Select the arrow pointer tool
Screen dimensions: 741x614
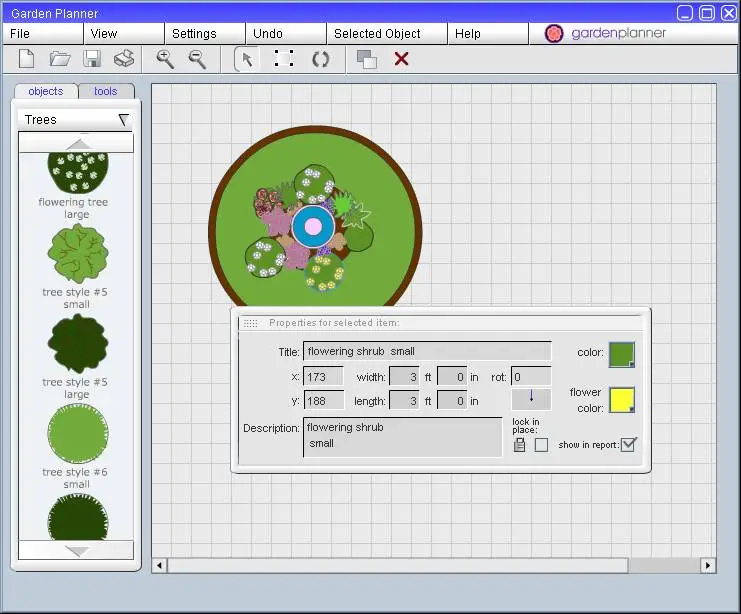247,60
